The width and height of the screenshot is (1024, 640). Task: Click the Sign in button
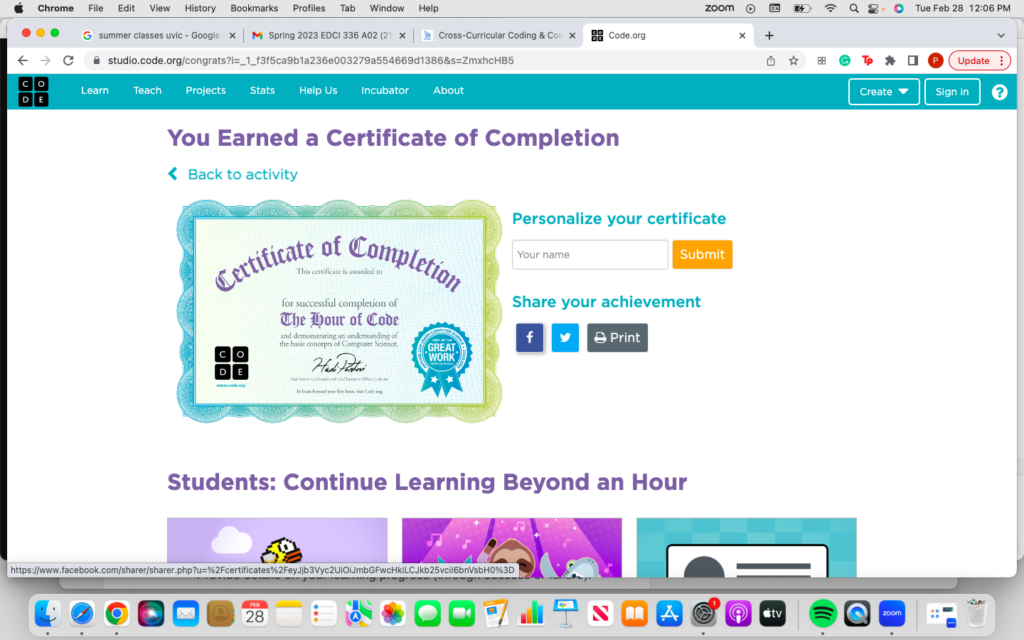pos(952,92)
